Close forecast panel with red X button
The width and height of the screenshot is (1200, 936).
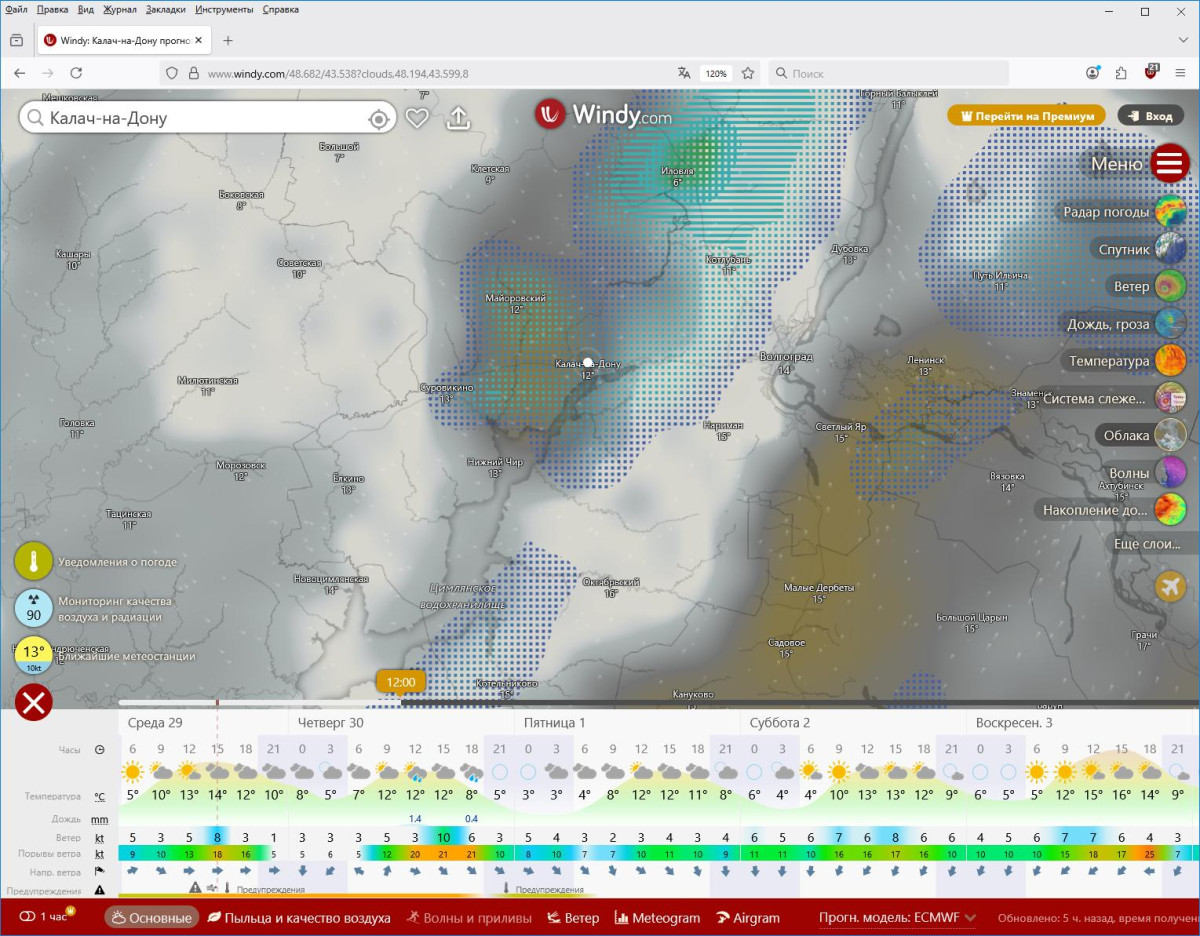coord(33,703)
